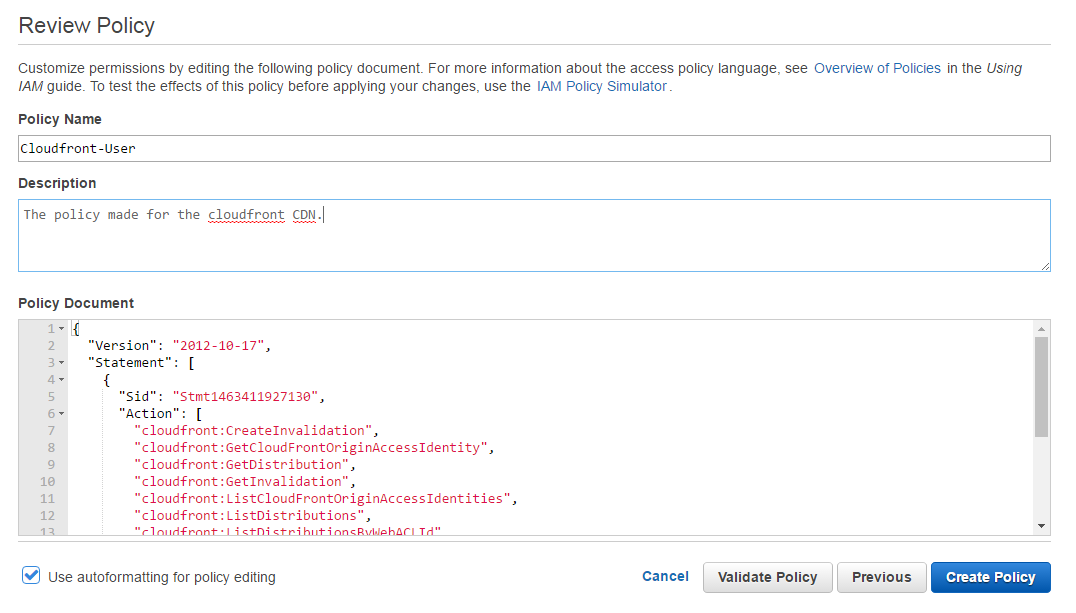Click the misspelled word "cloudfront" in description
Viewport: 1076px width, 613px height.
(246, 215)
